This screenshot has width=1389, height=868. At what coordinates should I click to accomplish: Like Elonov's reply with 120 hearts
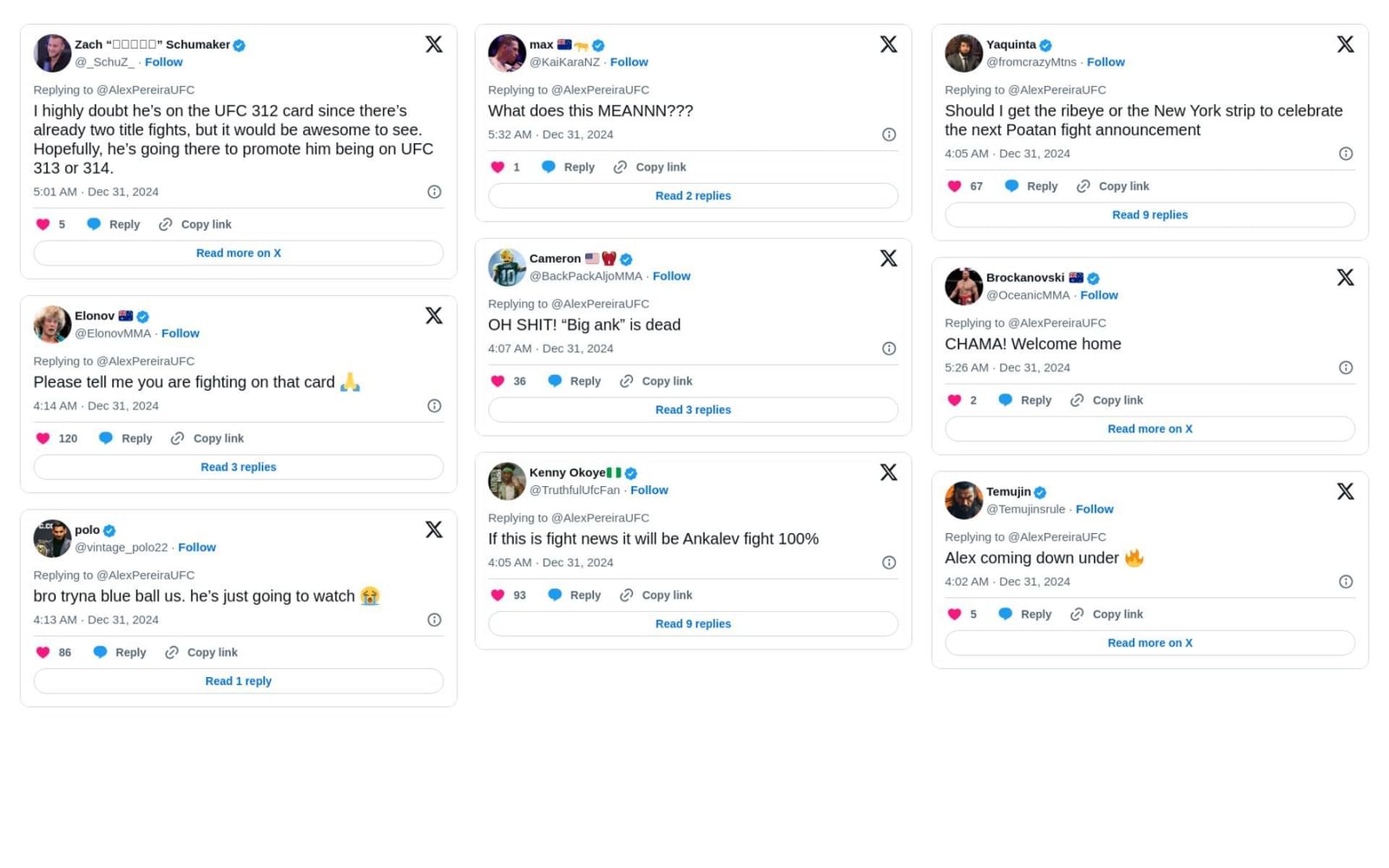43,438
